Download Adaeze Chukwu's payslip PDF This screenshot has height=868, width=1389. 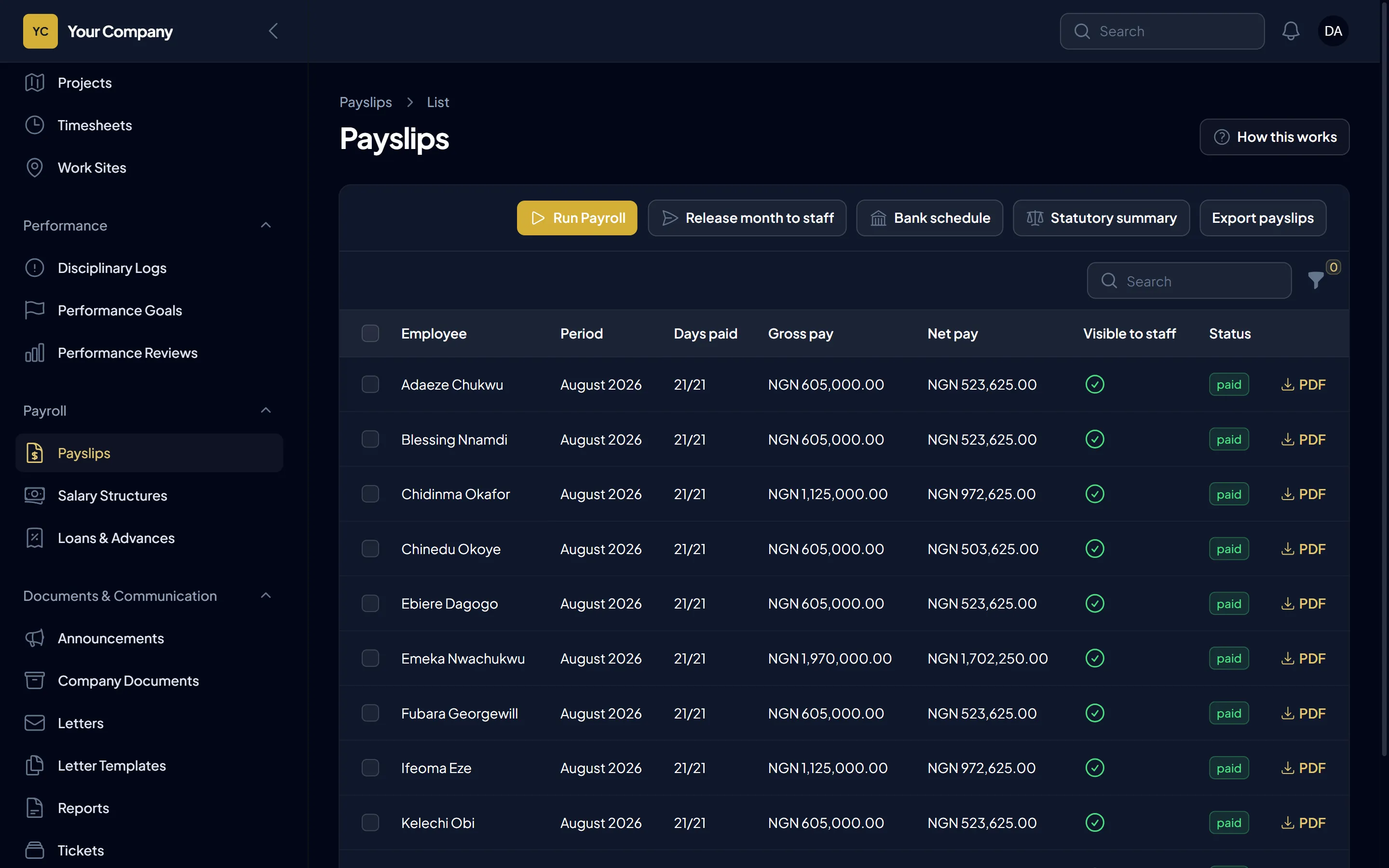pos(1303,385)
